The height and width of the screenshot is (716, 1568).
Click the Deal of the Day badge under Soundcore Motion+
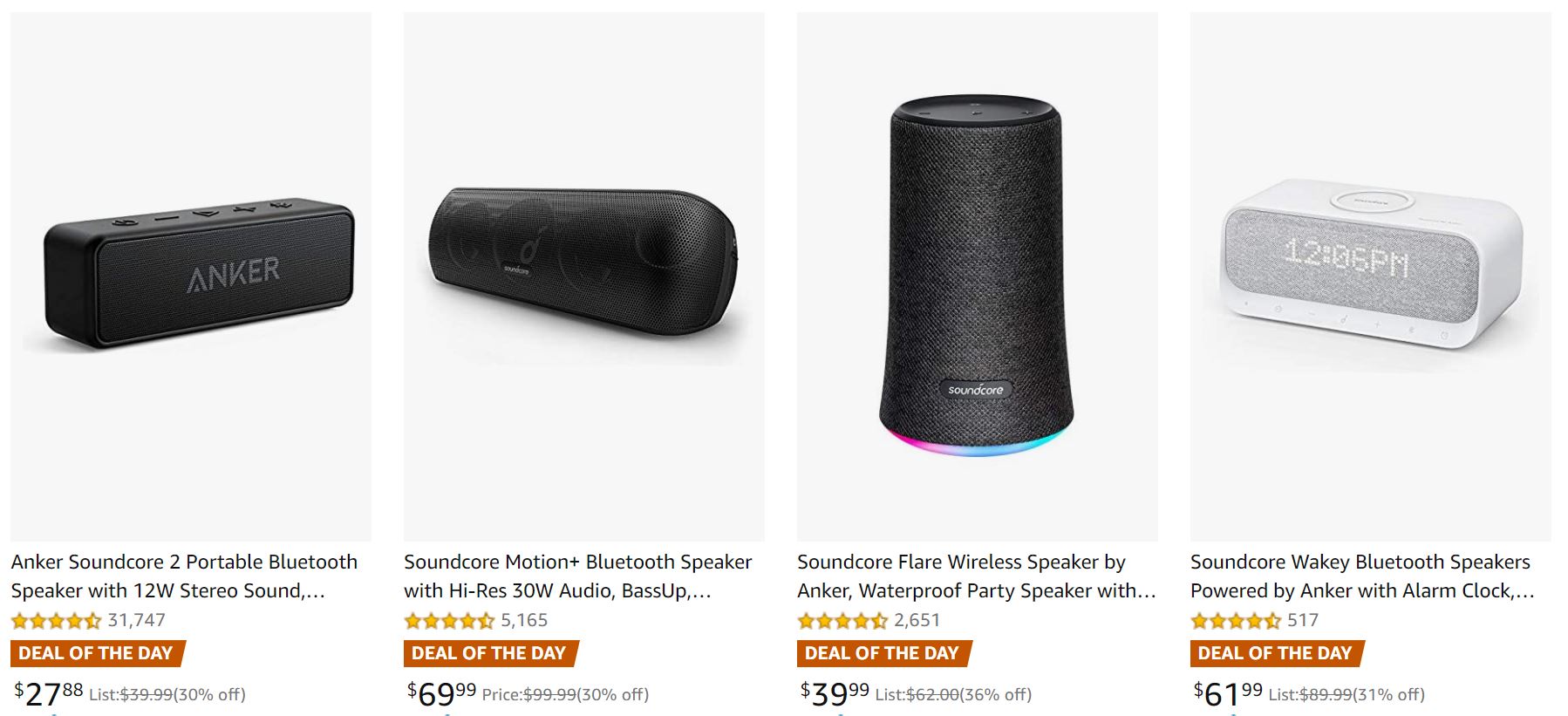[x=489, y=653]
